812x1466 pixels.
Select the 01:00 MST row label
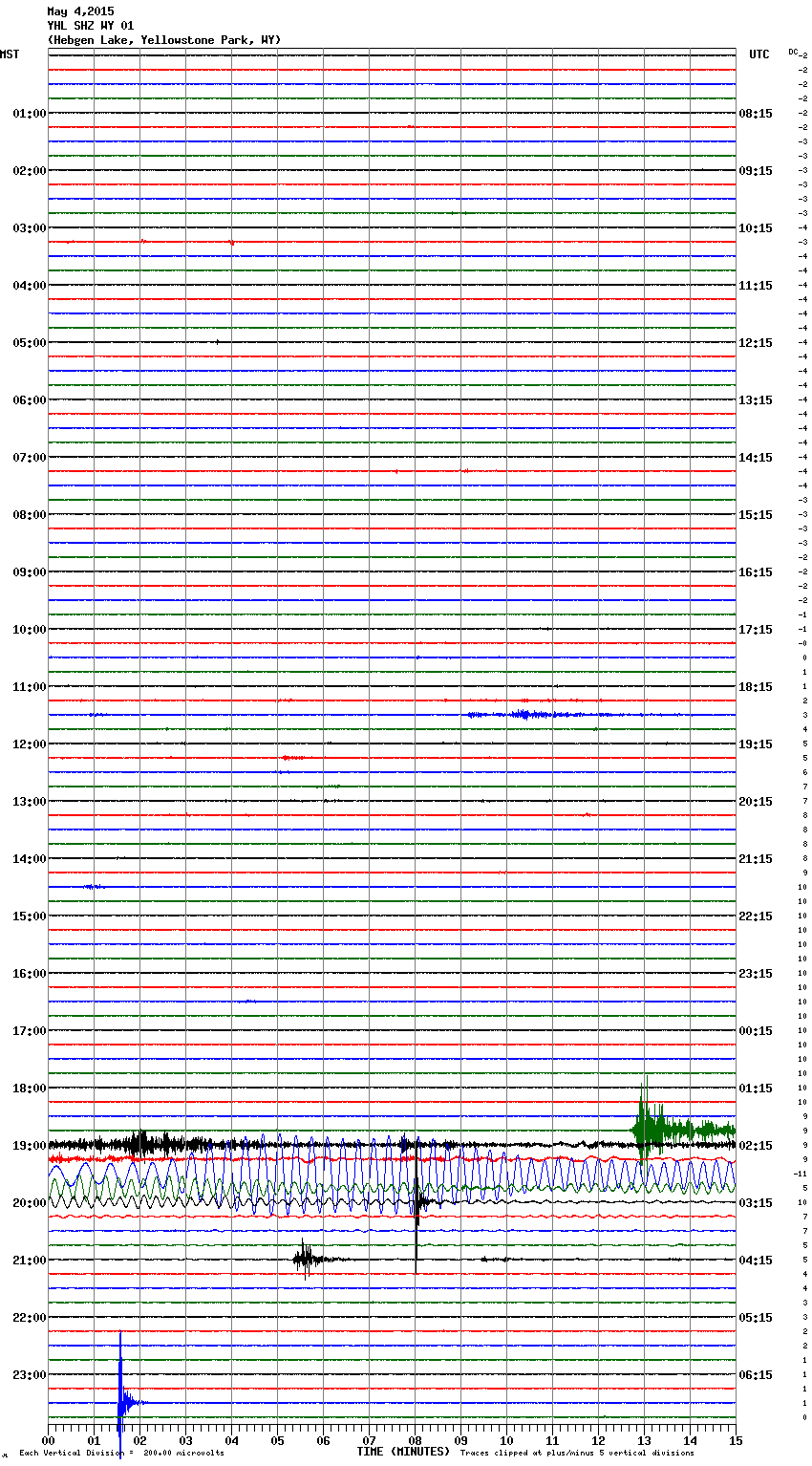[30, 114]
